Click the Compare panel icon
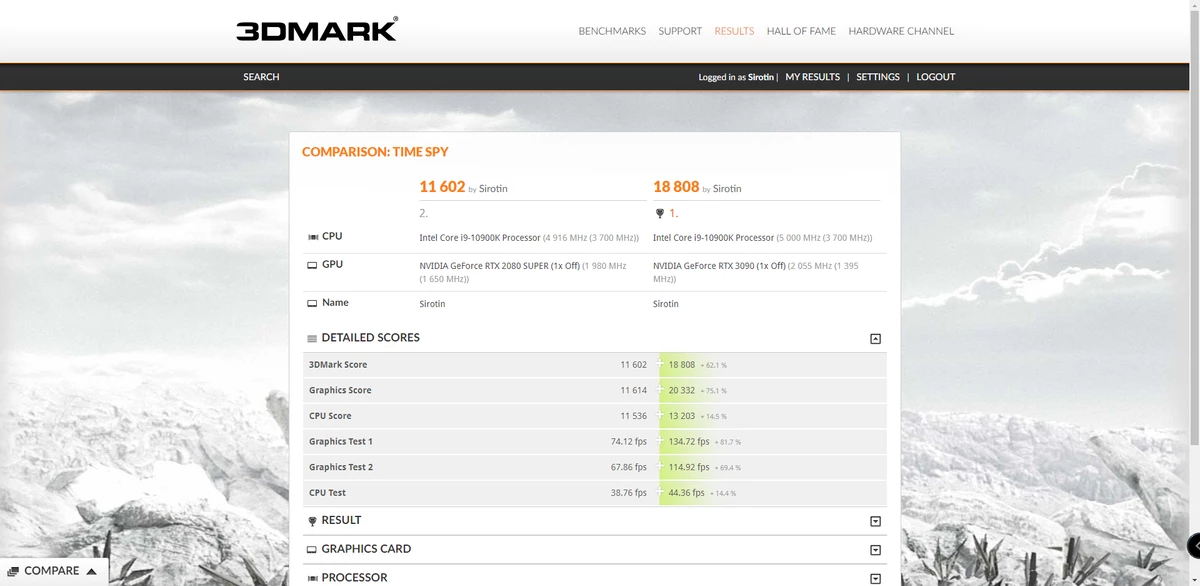This screenshot has width=1200, height=586. [13, 571]
